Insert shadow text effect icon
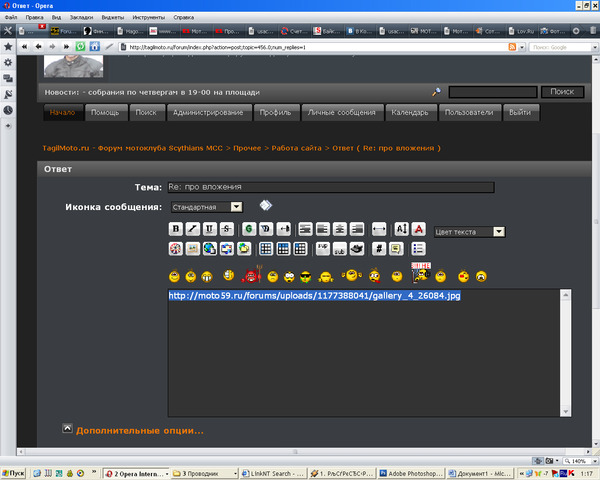This screenshot has height=480, width=600. 266,229
